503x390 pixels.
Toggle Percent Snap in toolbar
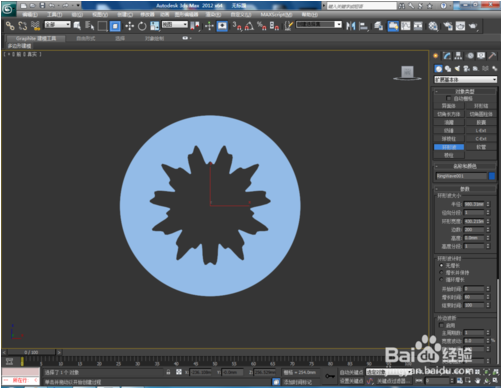[262, 26]
